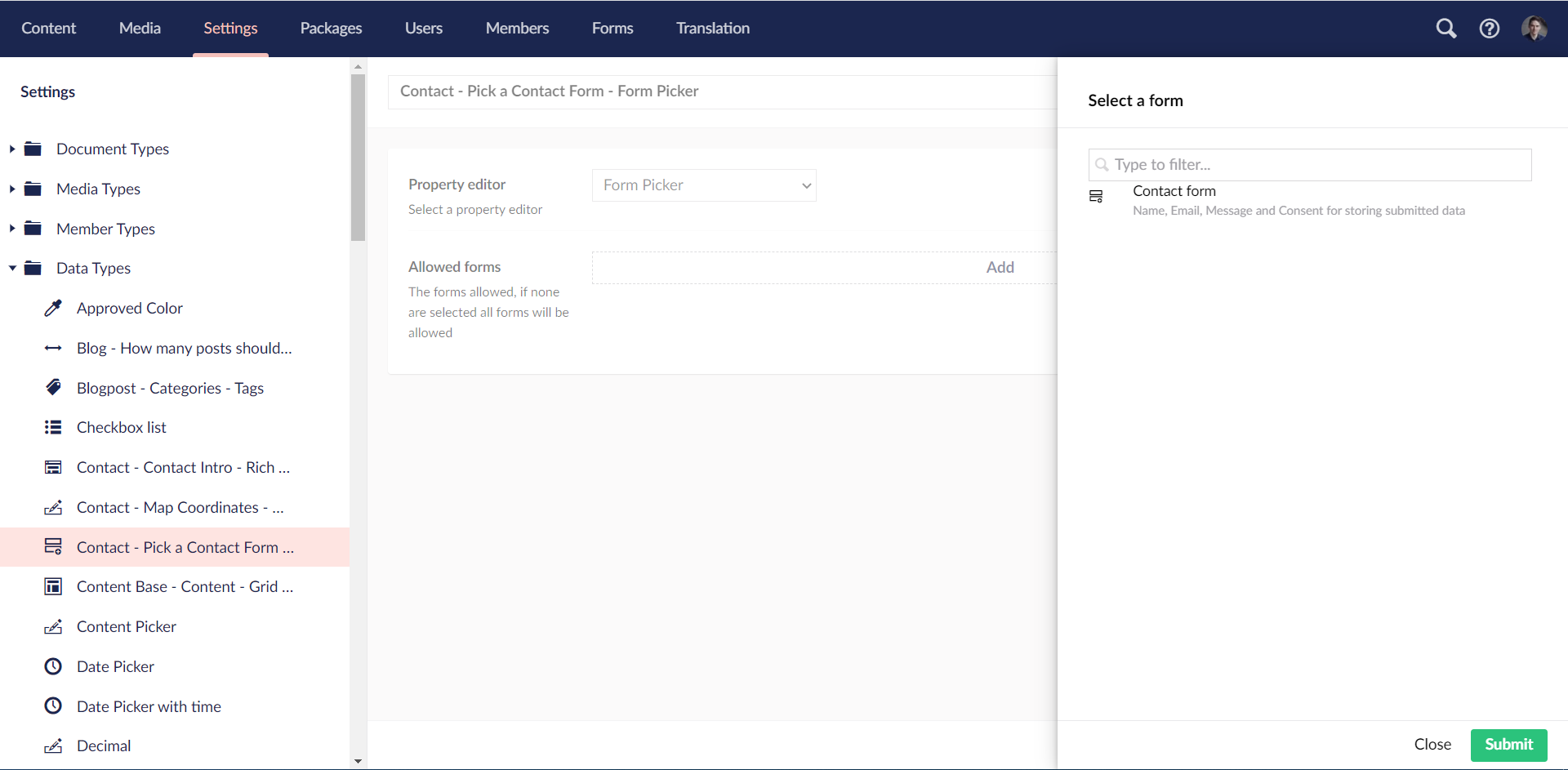This screenshot has width=1568, height=770.
Task: Close the Select a form panel
Action: coord(1432,744)
